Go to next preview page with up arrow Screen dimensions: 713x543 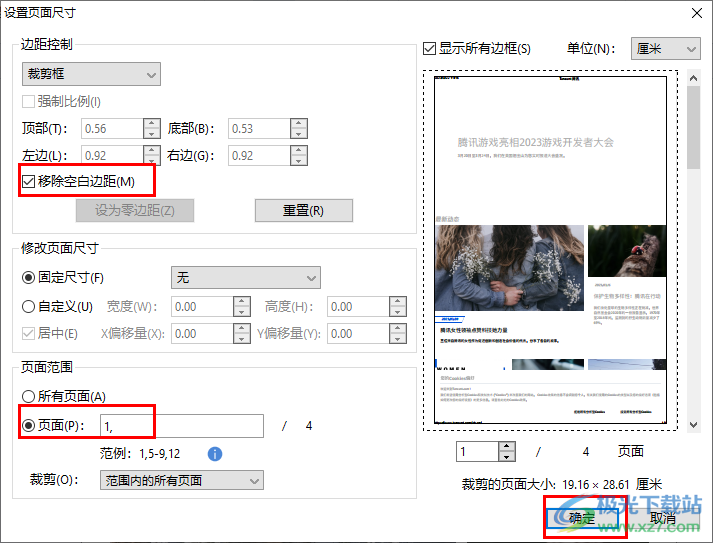click(507, 446)
